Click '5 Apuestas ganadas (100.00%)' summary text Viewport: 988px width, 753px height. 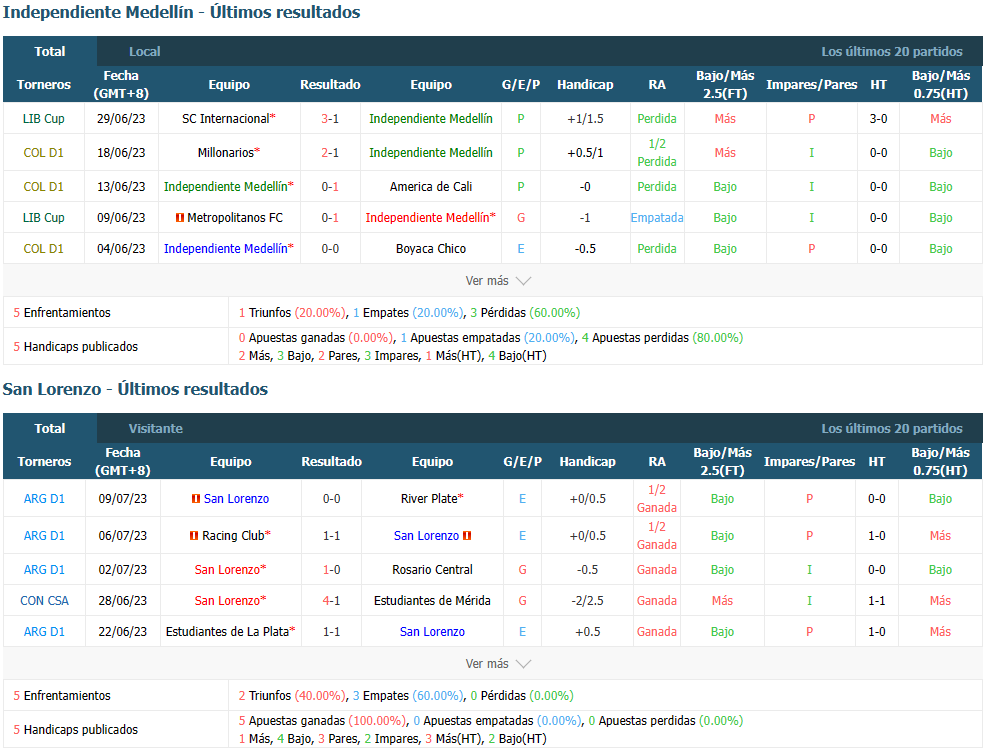pyautogui.click(x=322, y=721)
